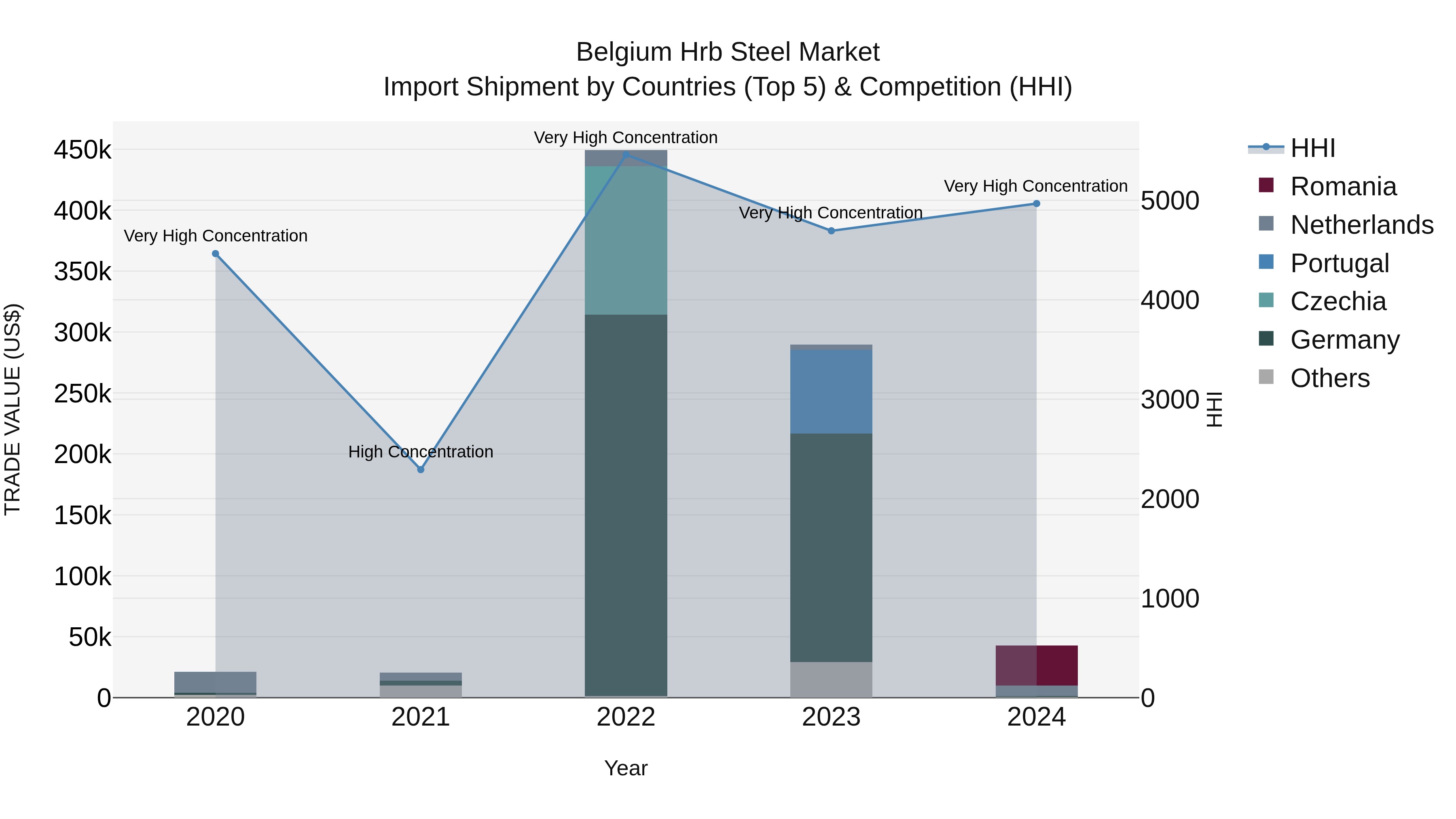Click 'Very High Concentration' label above 2023
This screenshot has width=1456, height=819.
(831, 212)
